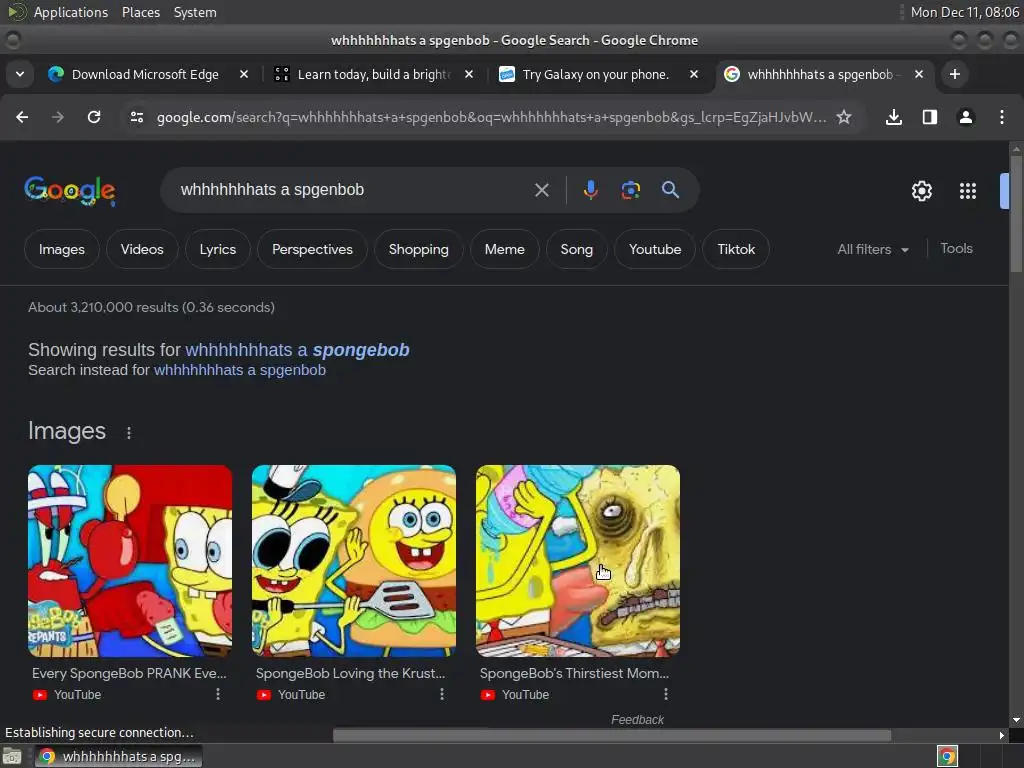Select the Meme filter chip
This screenshot has height=768, width=1024.
[x=504, y=249]
